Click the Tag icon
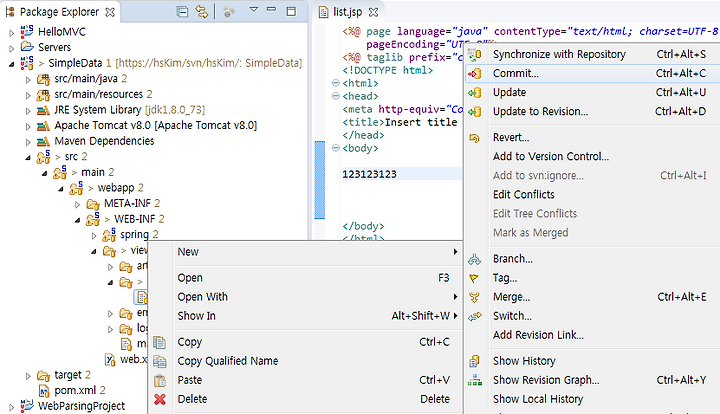 click(474, 278)
